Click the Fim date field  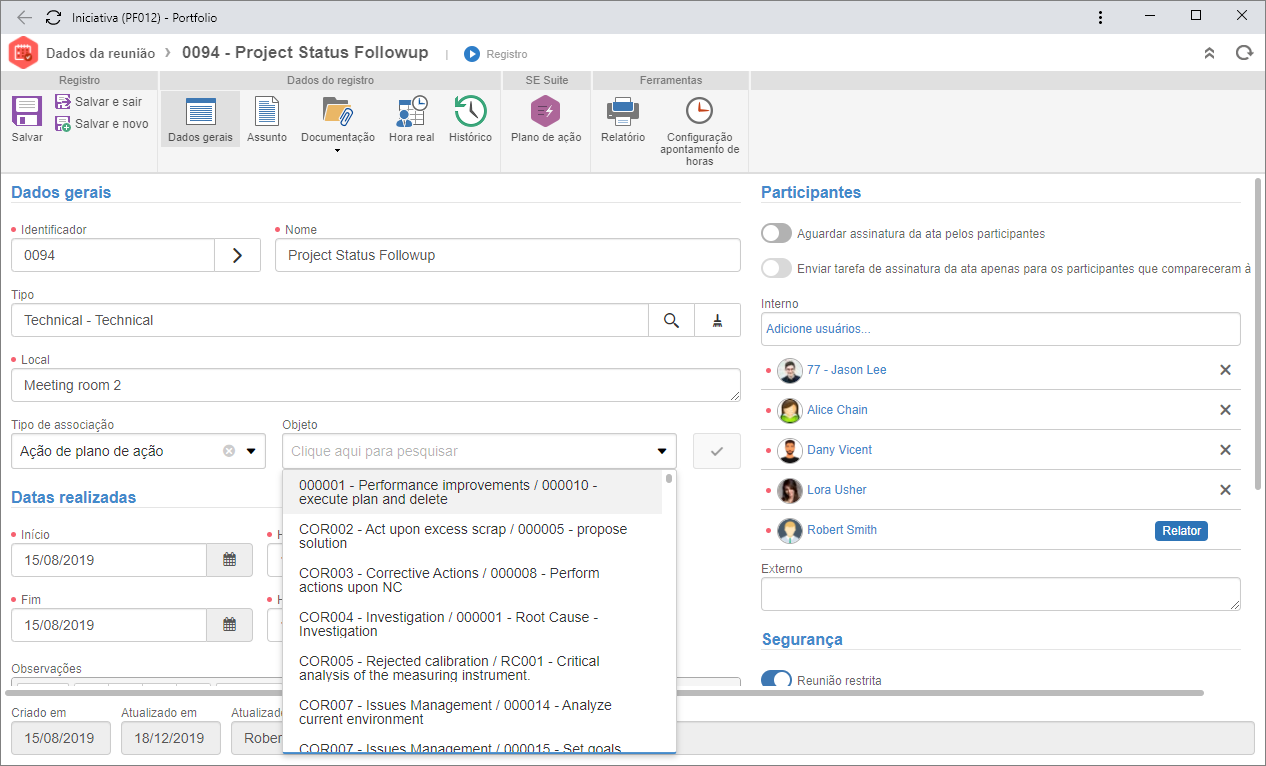(109, 625)
